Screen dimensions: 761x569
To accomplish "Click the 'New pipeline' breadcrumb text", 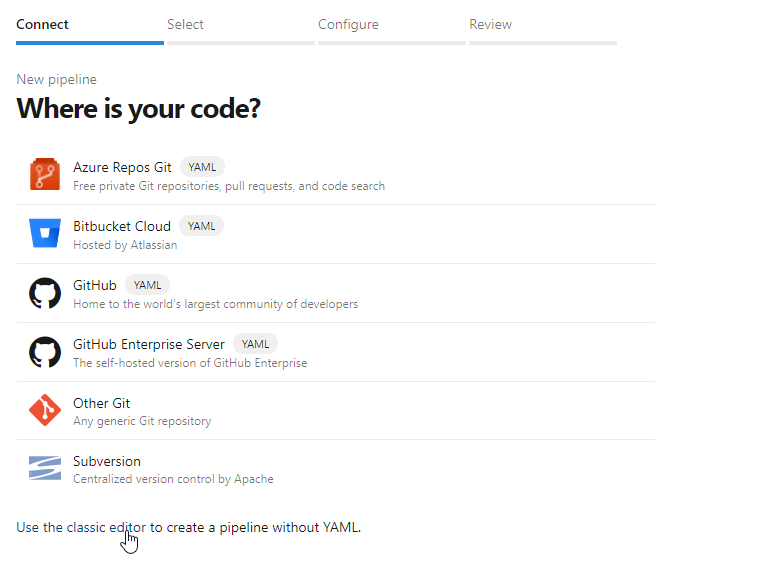I will (x=56, y=79).
